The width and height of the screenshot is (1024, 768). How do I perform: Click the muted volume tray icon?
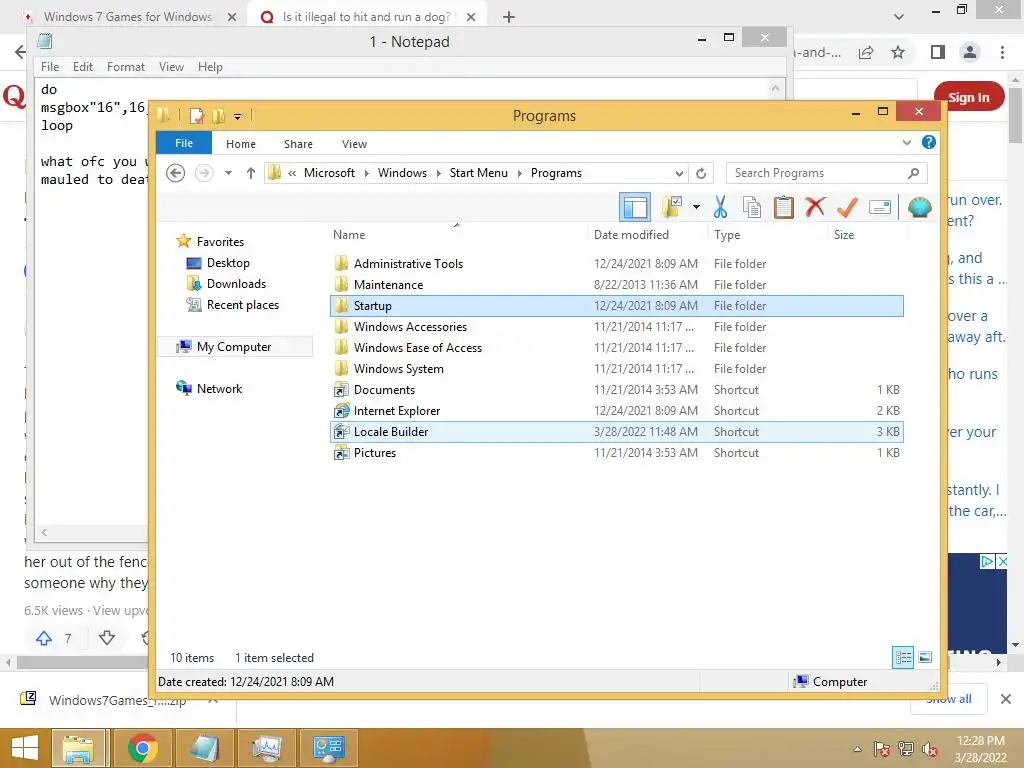click(x=929, y=749)
